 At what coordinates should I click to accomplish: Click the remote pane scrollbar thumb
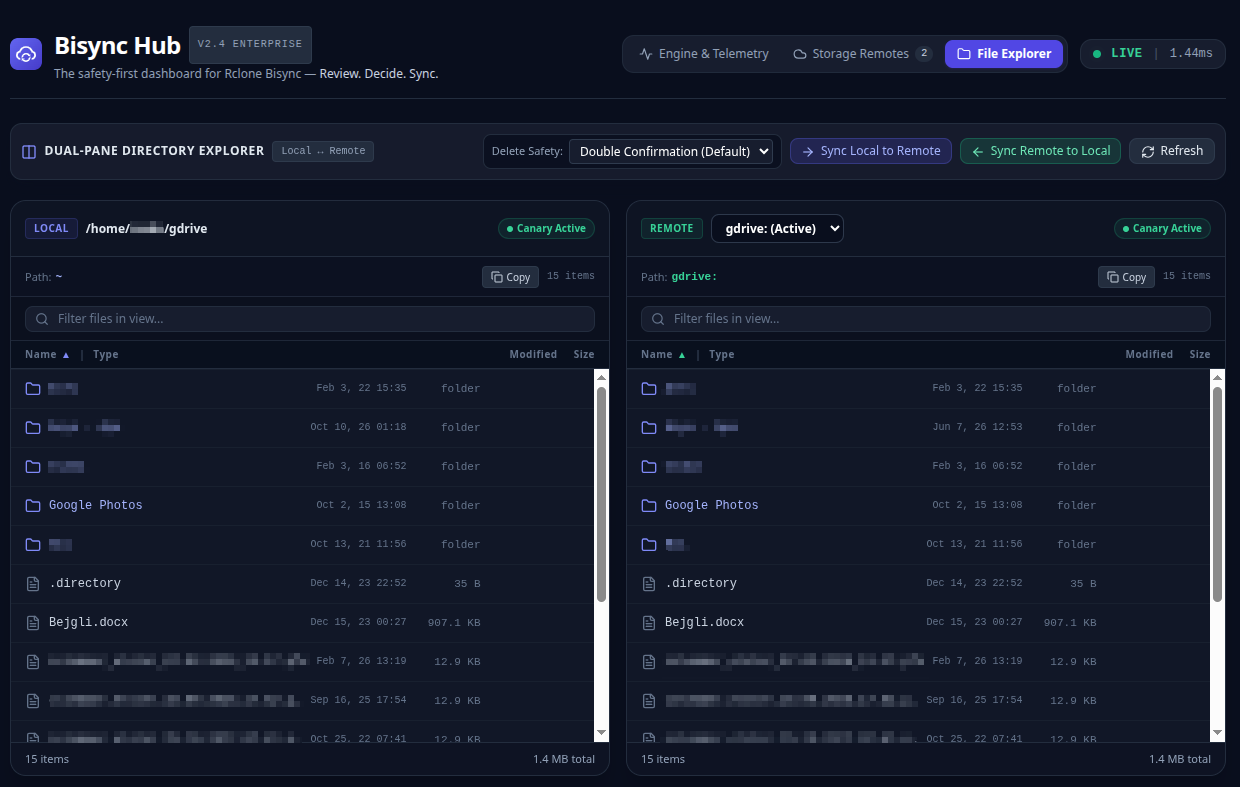(x=1218, y=494)
